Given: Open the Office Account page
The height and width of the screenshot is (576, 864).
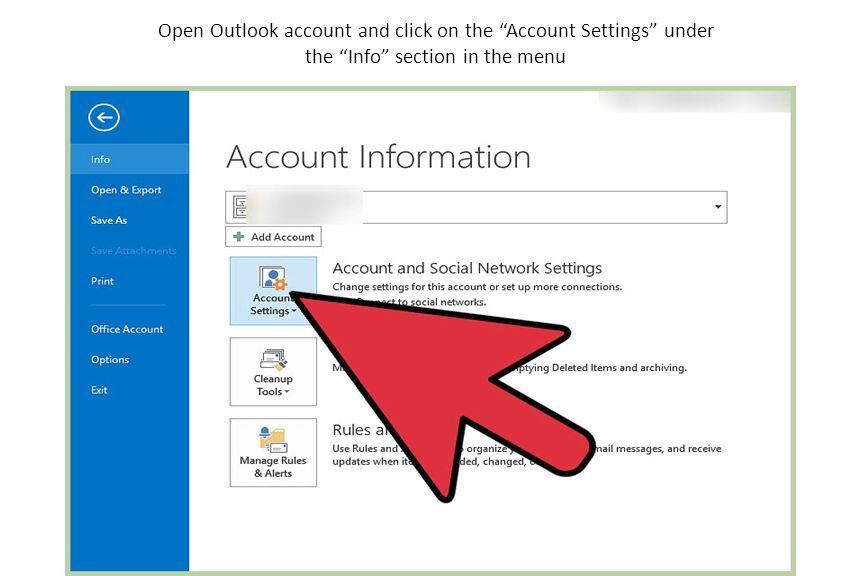Looking at the screenshot, I should pos(127,329).
